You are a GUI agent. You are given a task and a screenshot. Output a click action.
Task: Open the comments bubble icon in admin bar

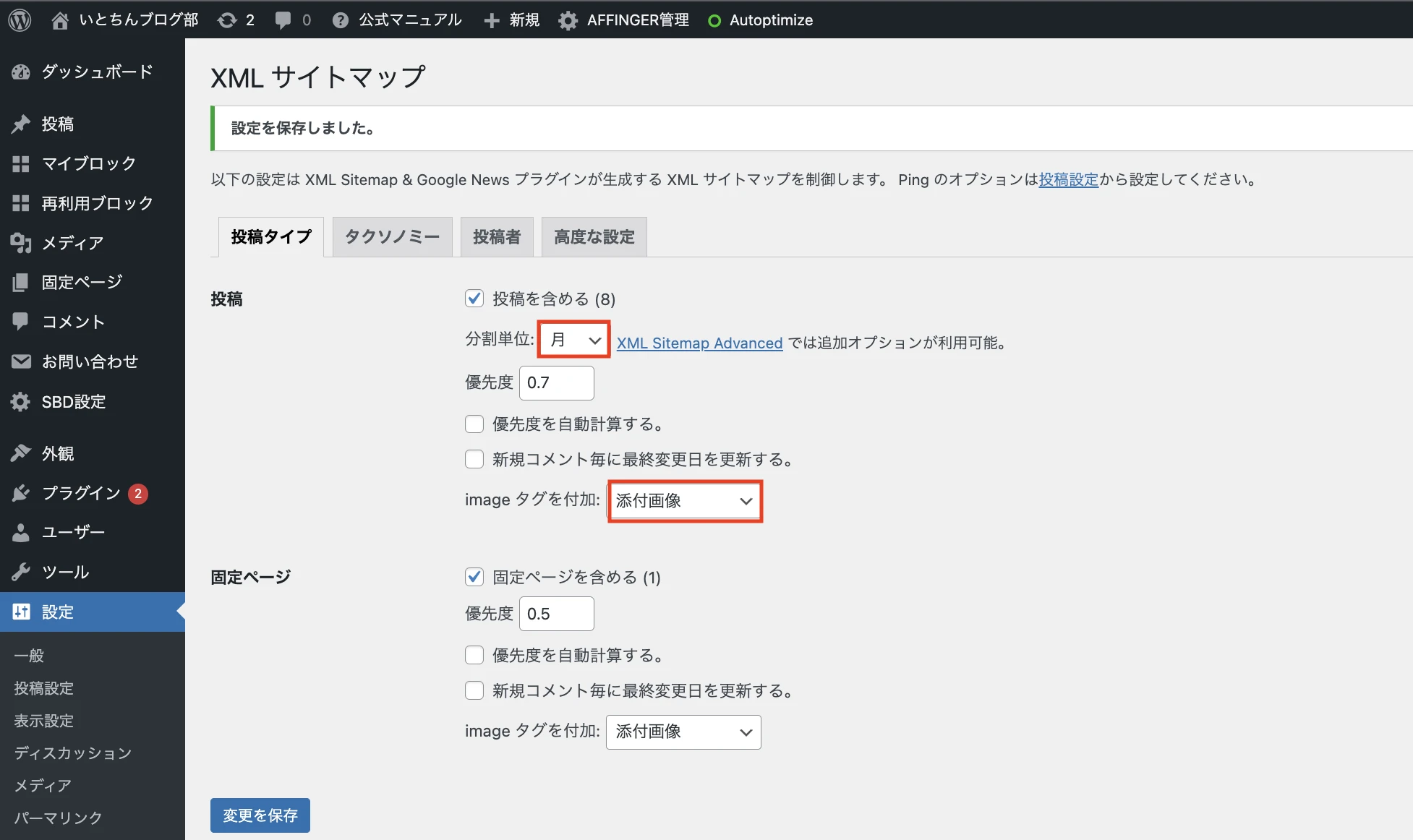(x=283, y=20)
